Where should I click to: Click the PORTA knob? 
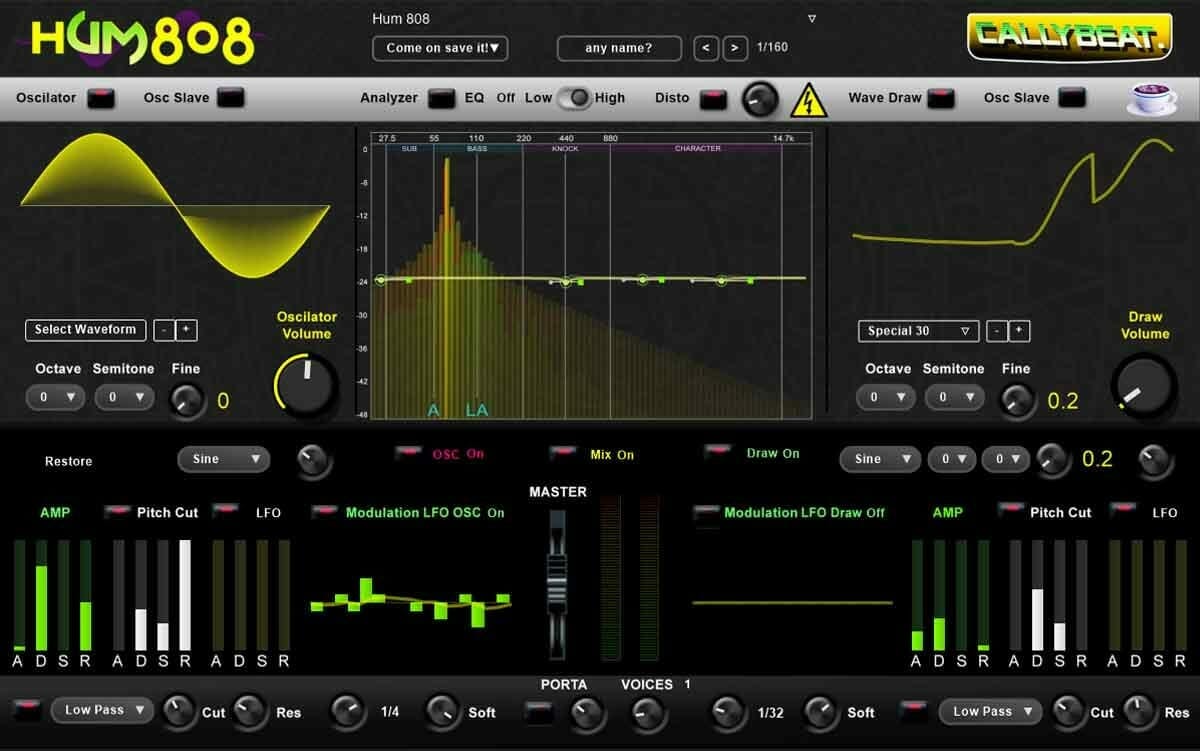[588, 712]
